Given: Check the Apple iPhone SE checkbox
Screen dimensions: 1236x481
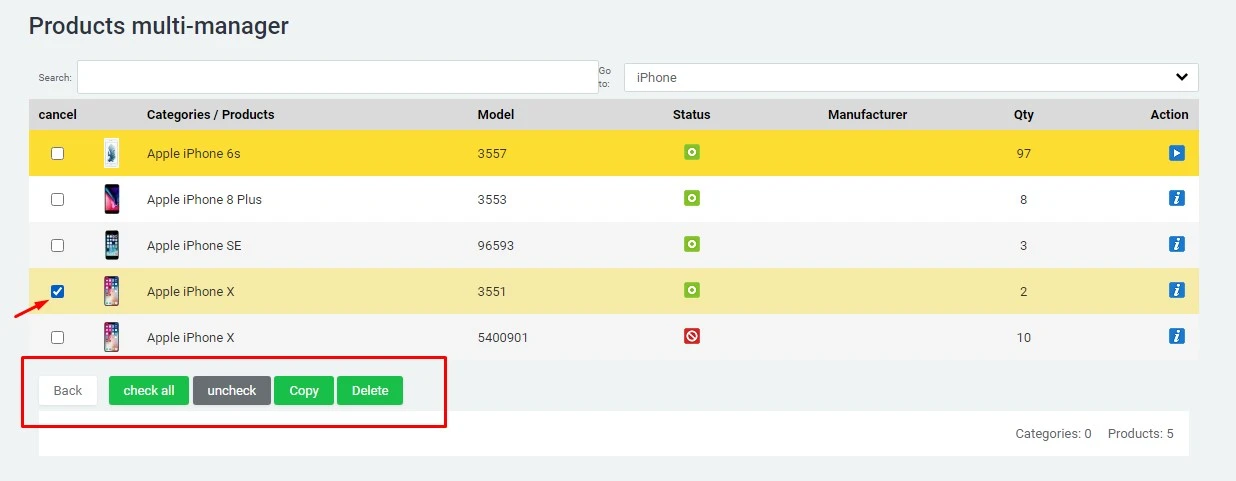Looking at the screenshot, I should tap(57, 245).
